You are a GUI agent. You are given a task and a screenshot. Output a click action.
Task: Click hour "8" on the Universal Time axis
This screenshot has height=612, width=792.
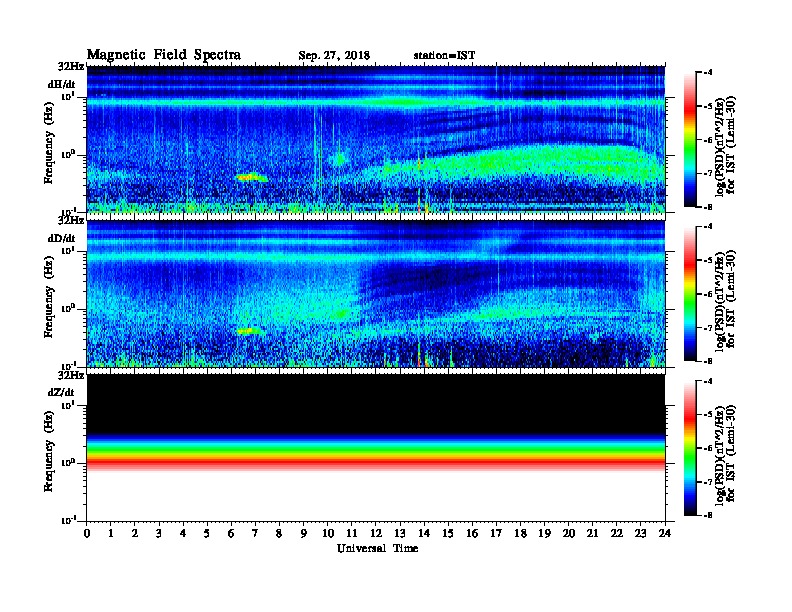(279, 533)
